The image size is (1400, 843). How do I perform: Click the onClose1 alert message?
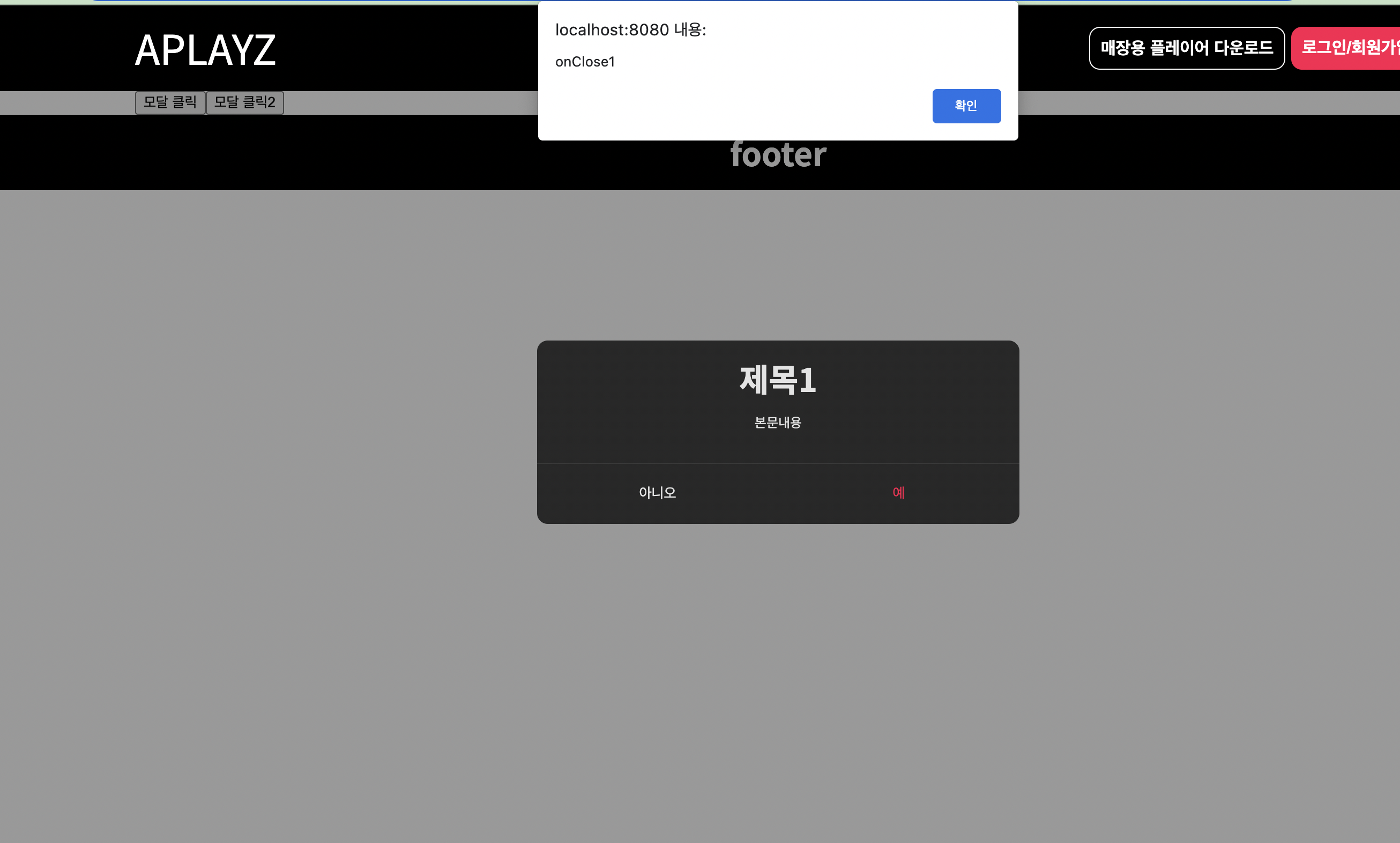pyautogui.click(x=585, y=62)
